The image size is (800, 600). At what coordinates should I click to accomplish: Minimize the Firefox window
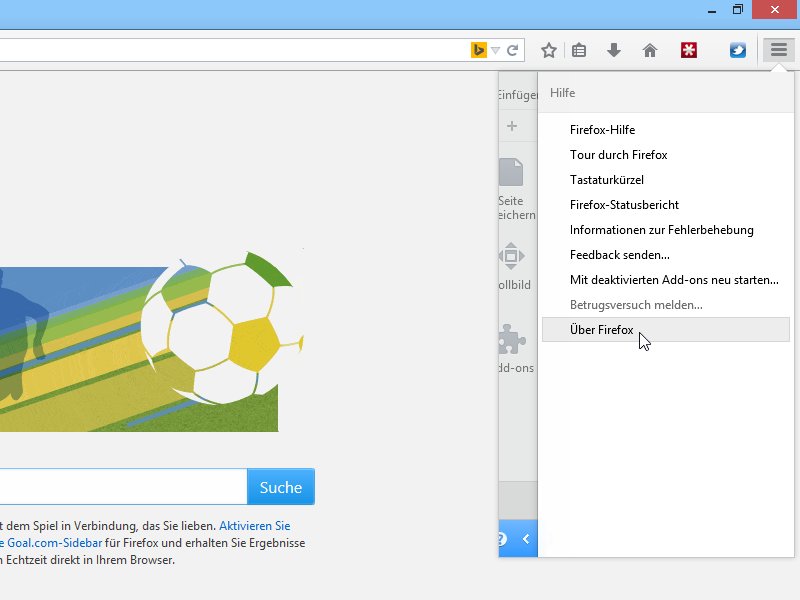712,10
